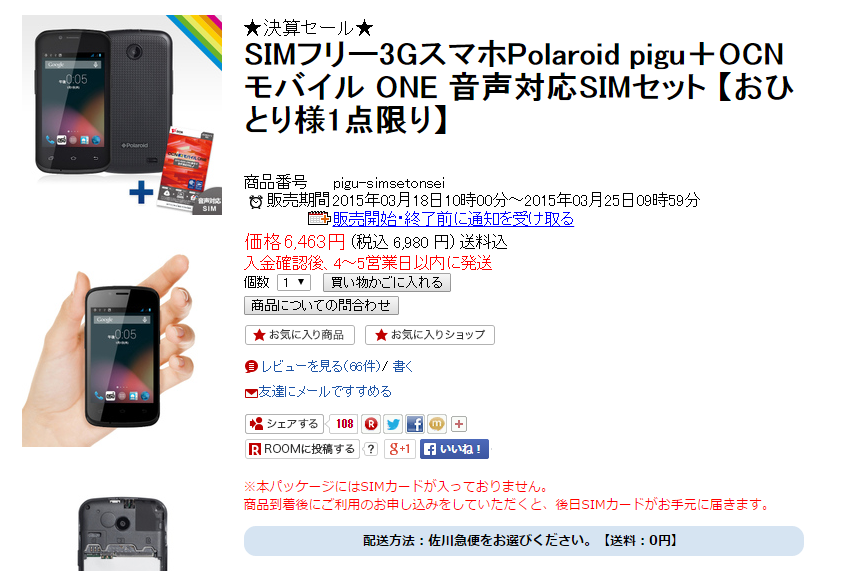Share the product on Twitter
This screenshot has height=571, width=851.
(x=393, y=424)
